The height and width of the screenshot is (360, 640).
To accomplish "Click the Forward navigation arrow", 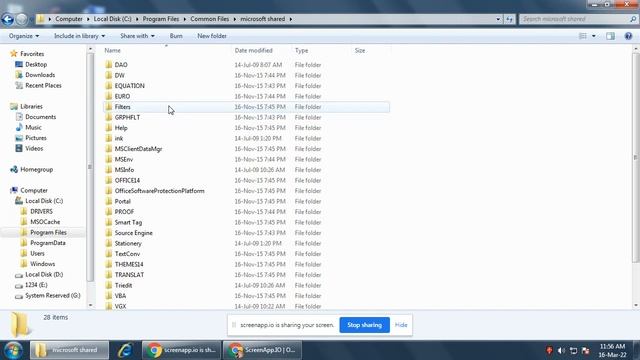I will click(22, 19).
